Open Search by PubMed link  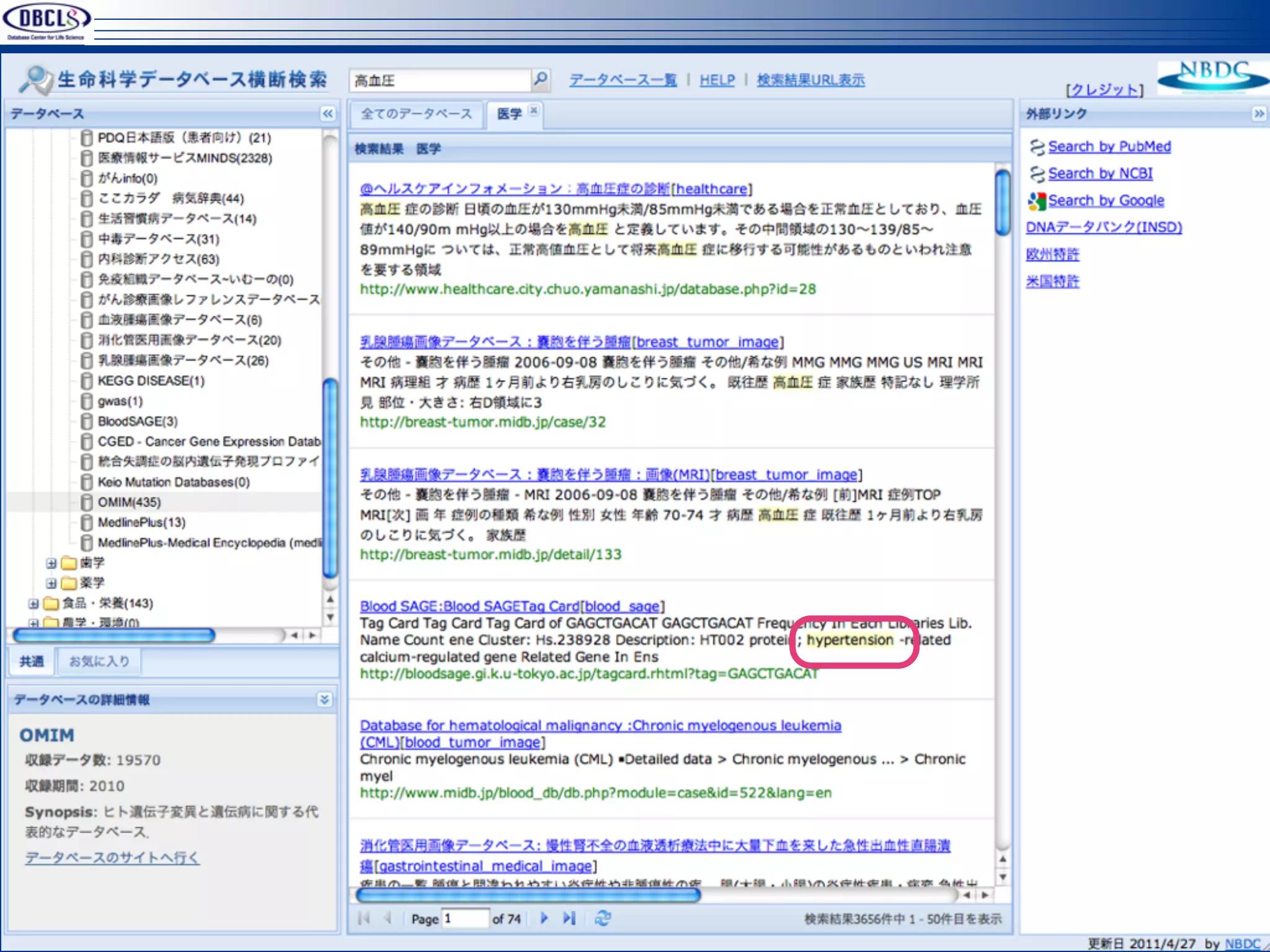coord(1109,146)
